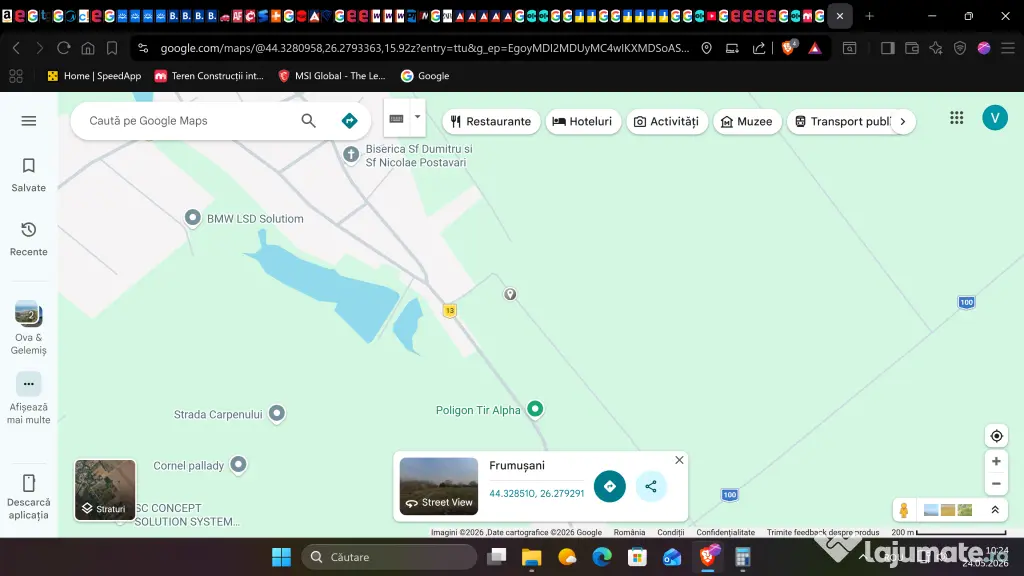
Task: Open Microsoft Edge from taskbar
Action: point(602,557)
